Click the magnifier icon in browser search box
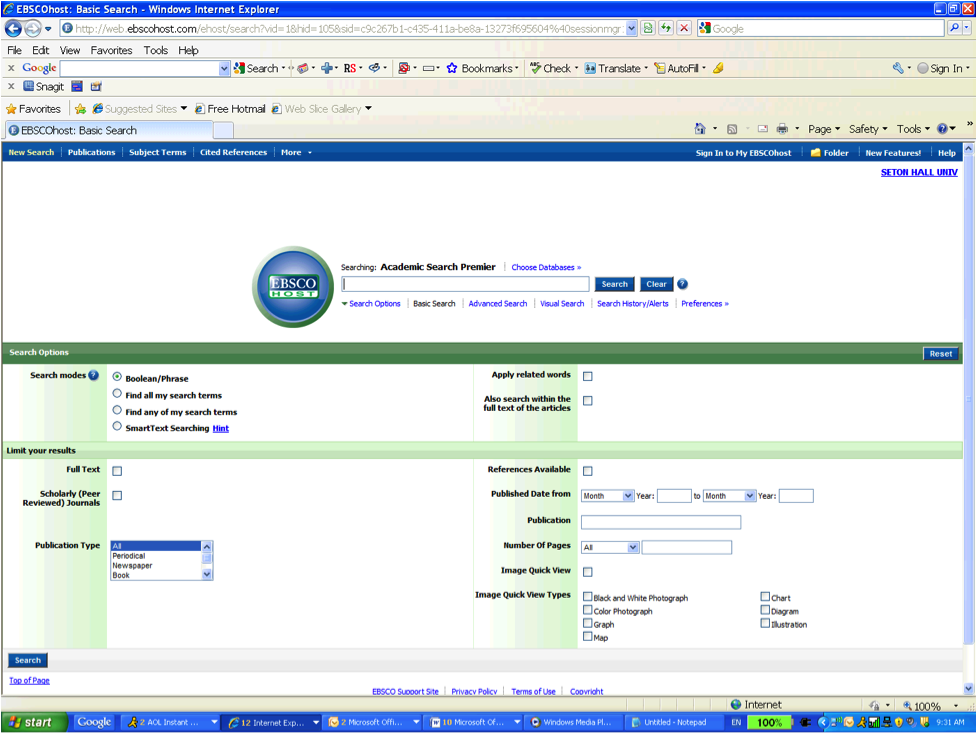The image size is (977, 734). click(x=953, y=28)
